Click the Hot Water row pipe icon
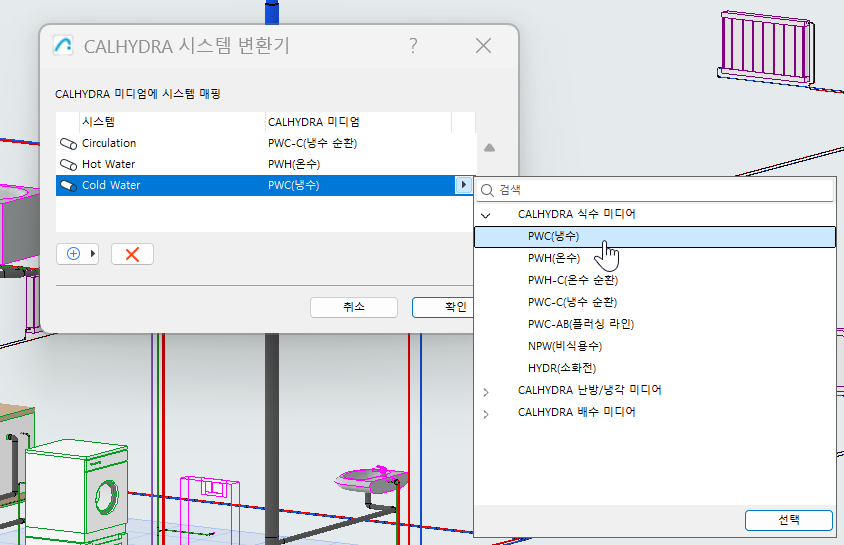The height and width of the screenshot is (545, 844). click(x=68, y=165)
